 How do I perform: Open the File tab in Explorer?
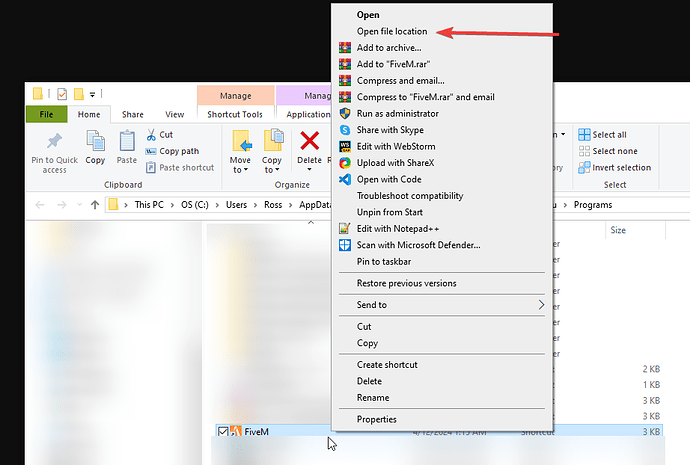[x=46, y=114]
